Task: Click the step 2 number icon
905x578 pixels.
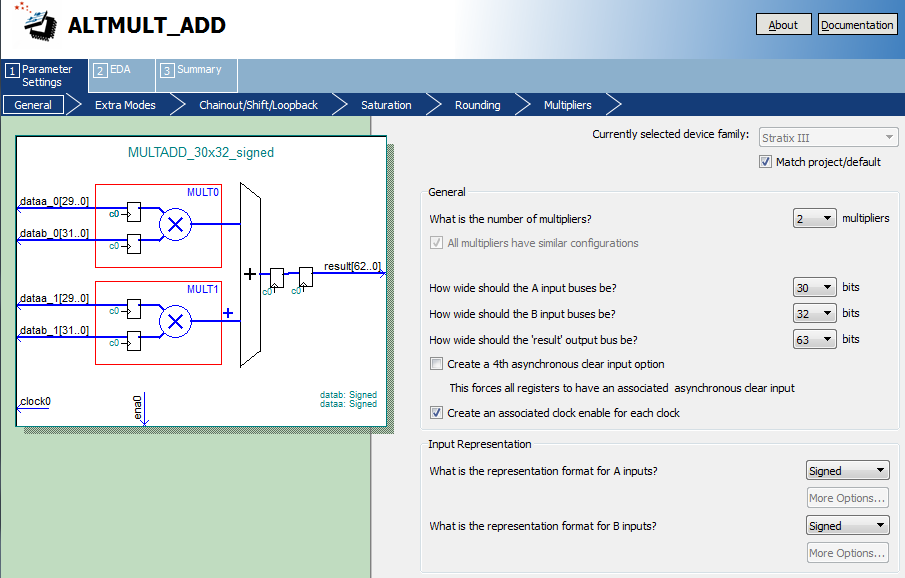Action: click(x=100, y=70)
